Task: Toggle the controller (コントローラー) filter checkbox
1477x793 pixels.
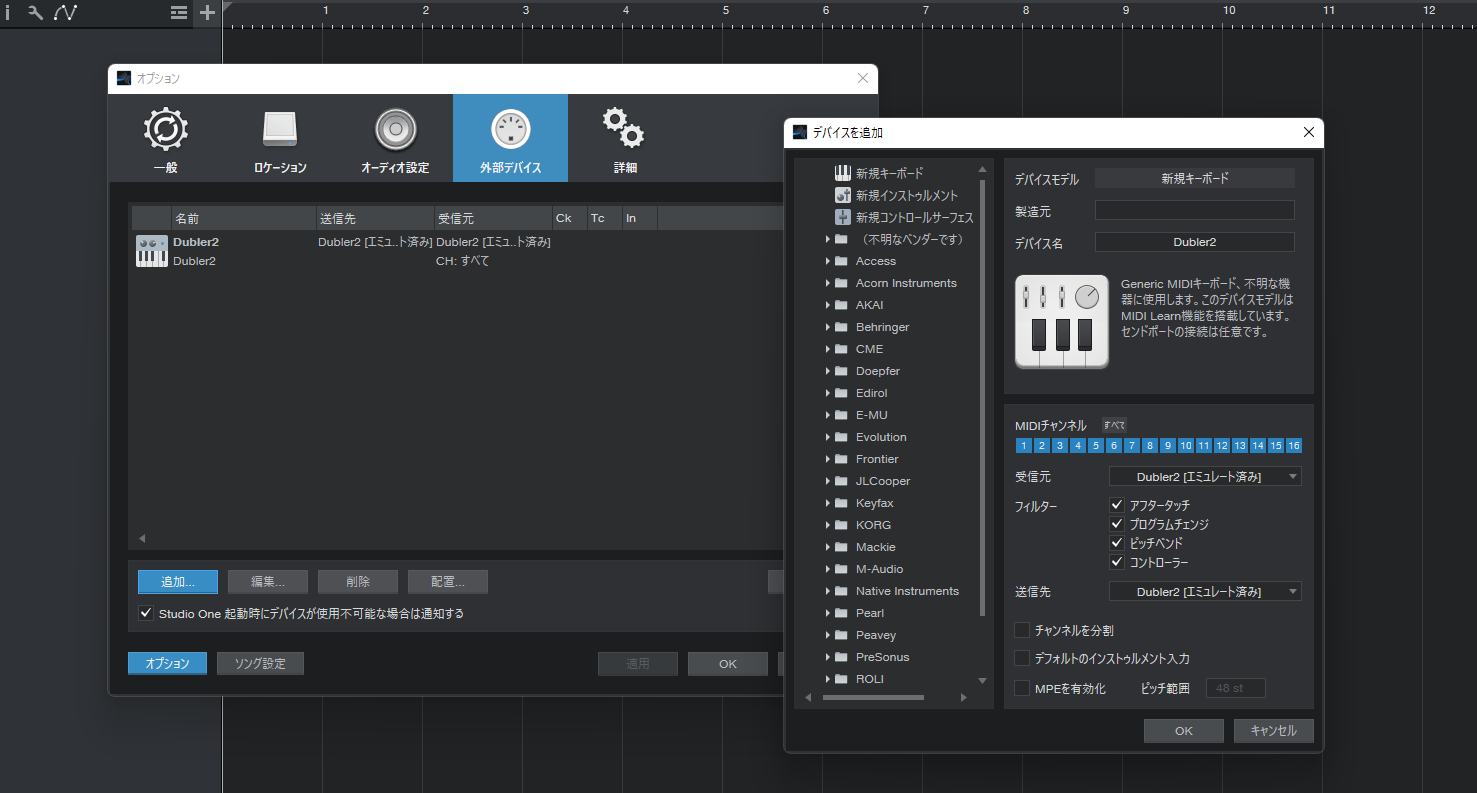Action: pos(1118,562)
